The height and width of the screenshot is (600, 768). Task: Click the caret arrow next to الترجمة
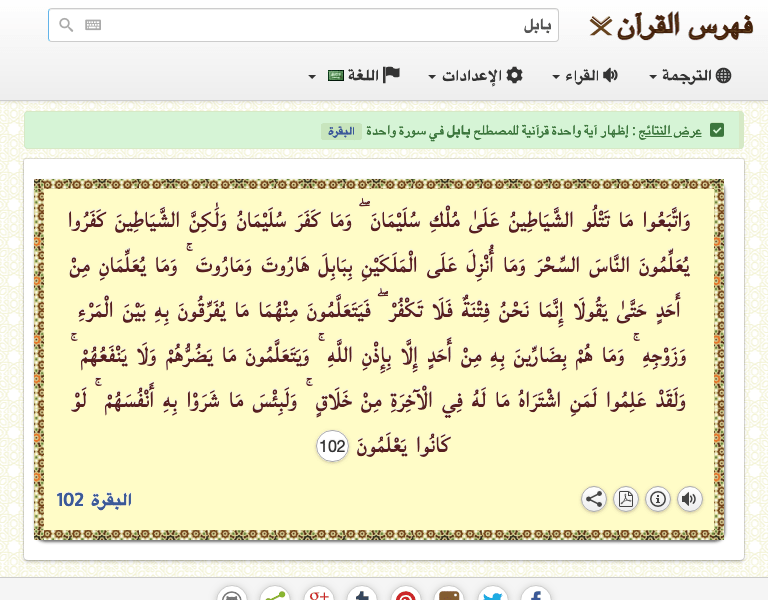click(653, 77)
